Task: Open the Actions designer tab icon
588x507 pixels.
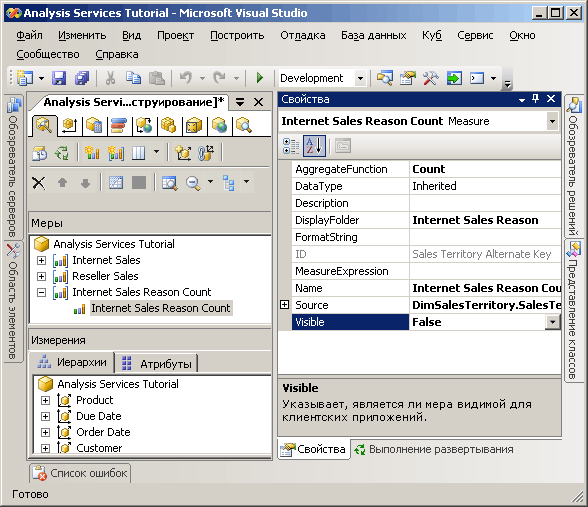Action: tap(144, 125)
